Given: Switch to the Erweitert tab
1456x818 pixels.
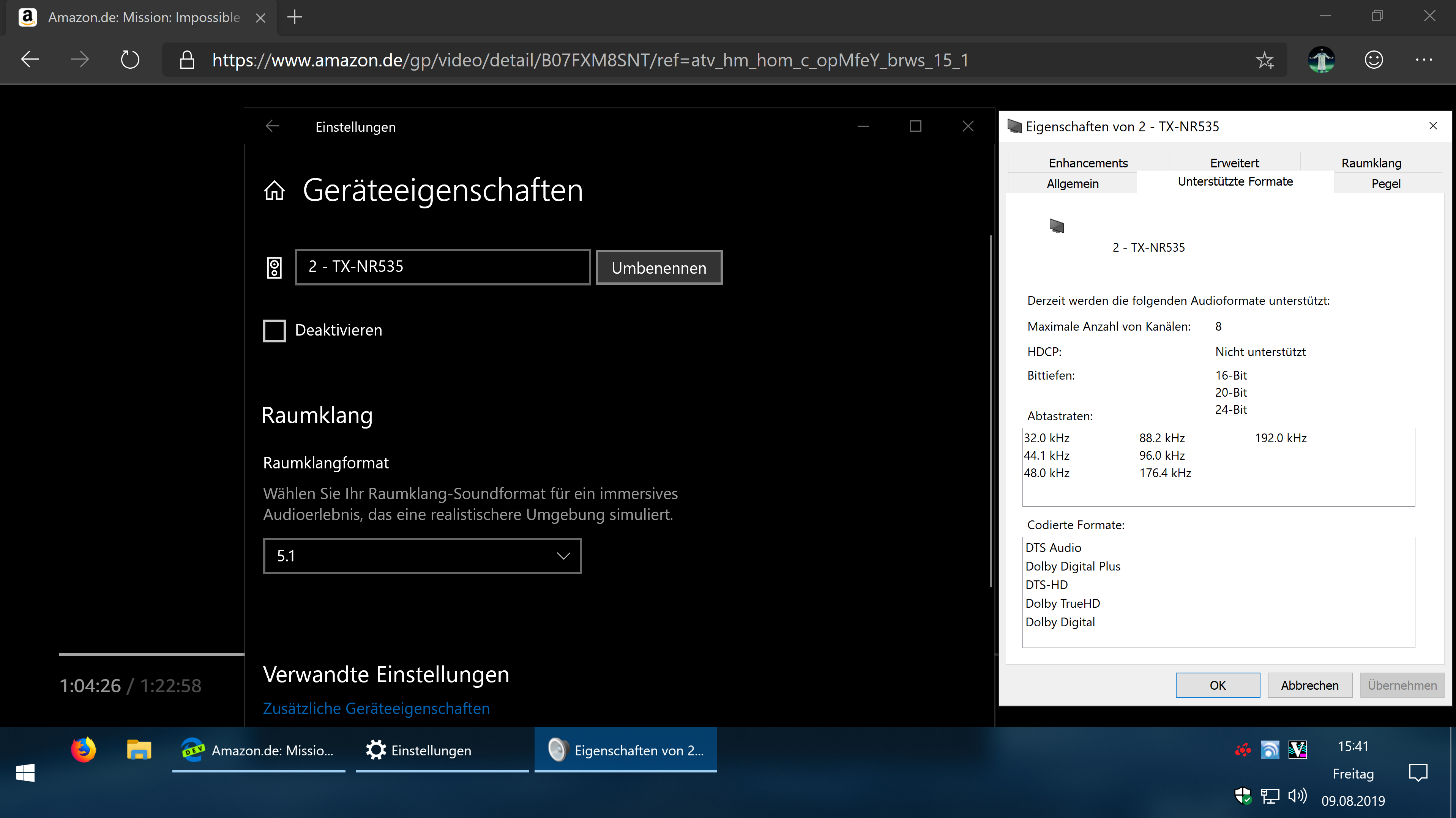Looking at the screenshot, I should click(1234, 163).
